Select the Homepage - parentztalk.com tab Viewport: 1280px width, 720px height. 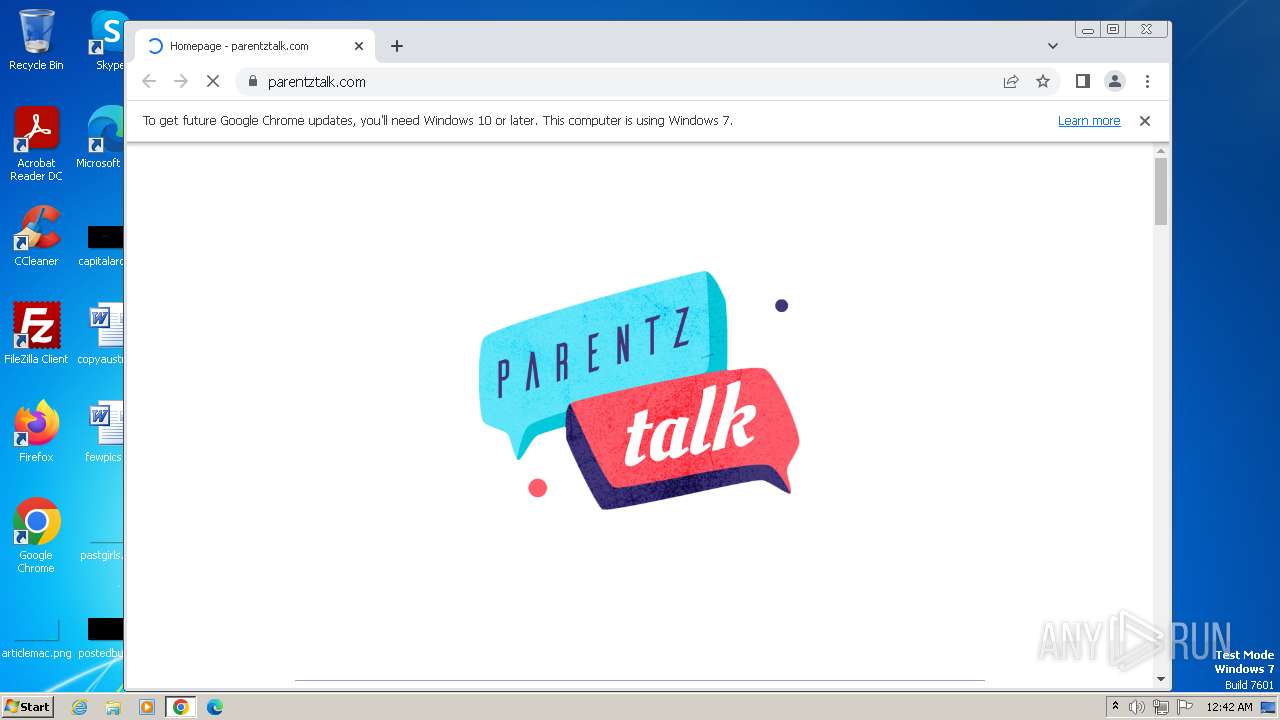255,46
